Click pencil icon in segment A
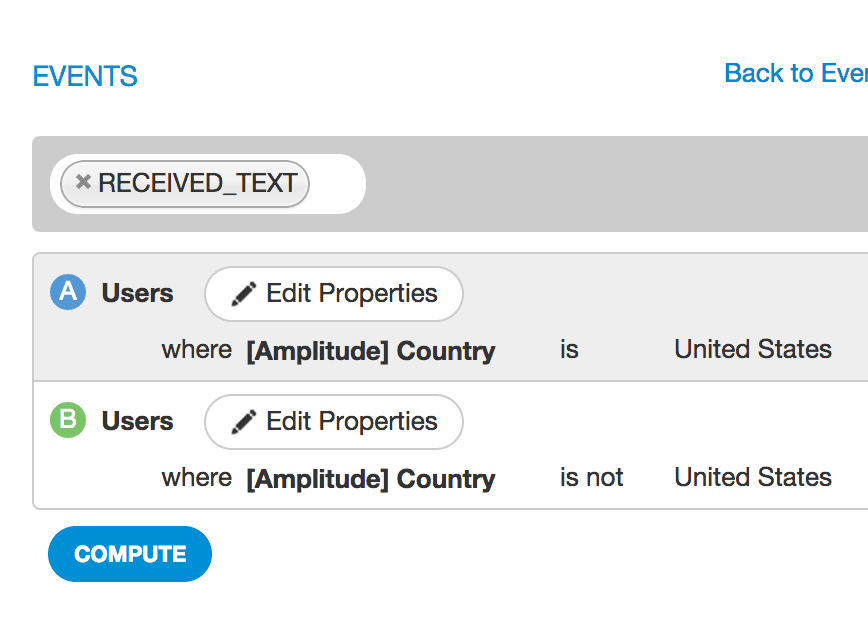The image size is (868, 618). (x=243, y=294)
